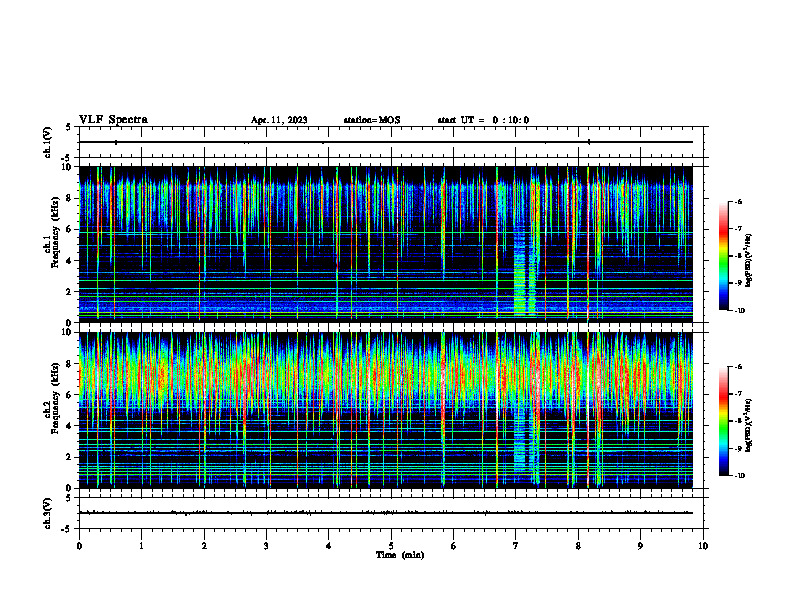Screen dimensions: 792x612
Task: Click time axis tick label "7"
Action: click(516, 546)
